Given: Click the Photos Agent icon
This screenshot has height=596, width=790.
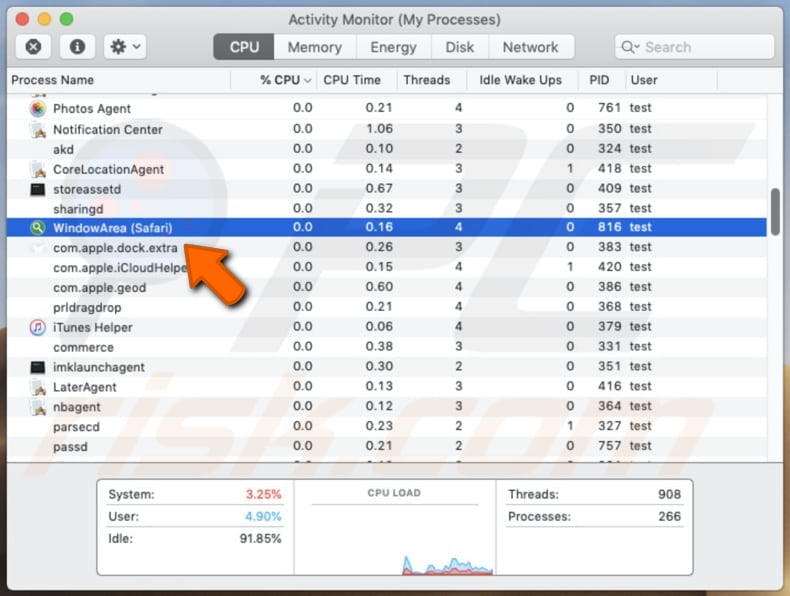Looking at the screenshot, I should point(38,108).
